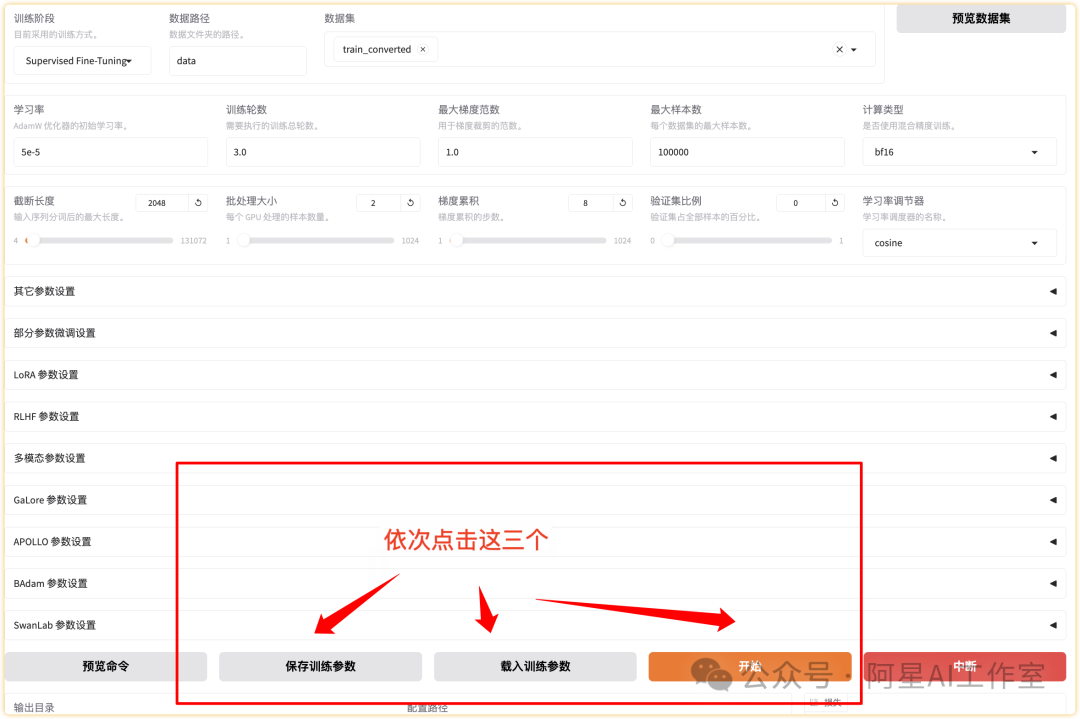Screen dimensions: 1080x719
Task: Open the compute type bf16 dropdown
Action: tap(959, 152)
